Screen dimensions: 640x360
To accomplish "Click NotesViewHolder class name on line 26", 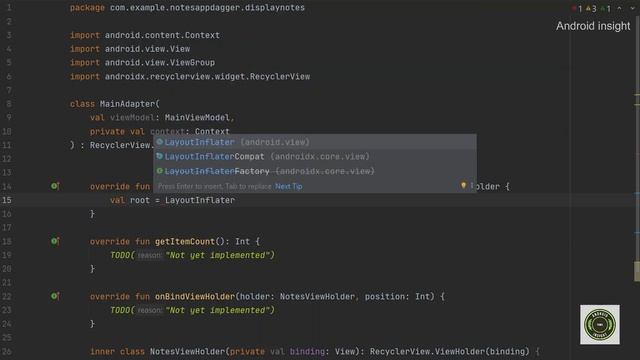I will coord(187,351).
